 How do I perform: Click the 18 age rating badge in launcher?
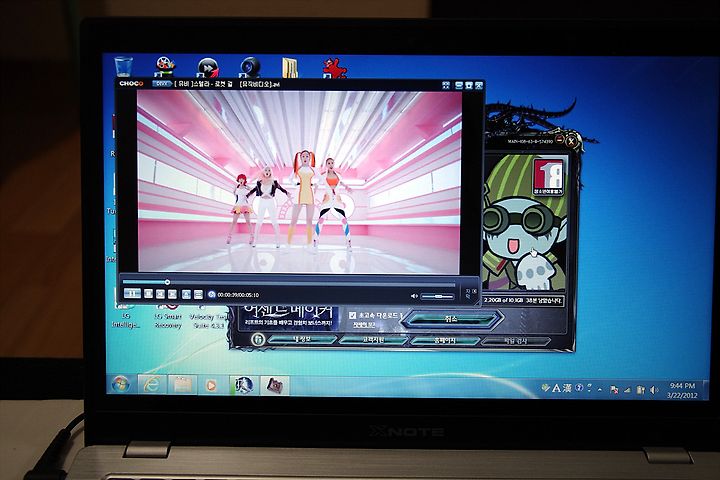coord(548,176)
